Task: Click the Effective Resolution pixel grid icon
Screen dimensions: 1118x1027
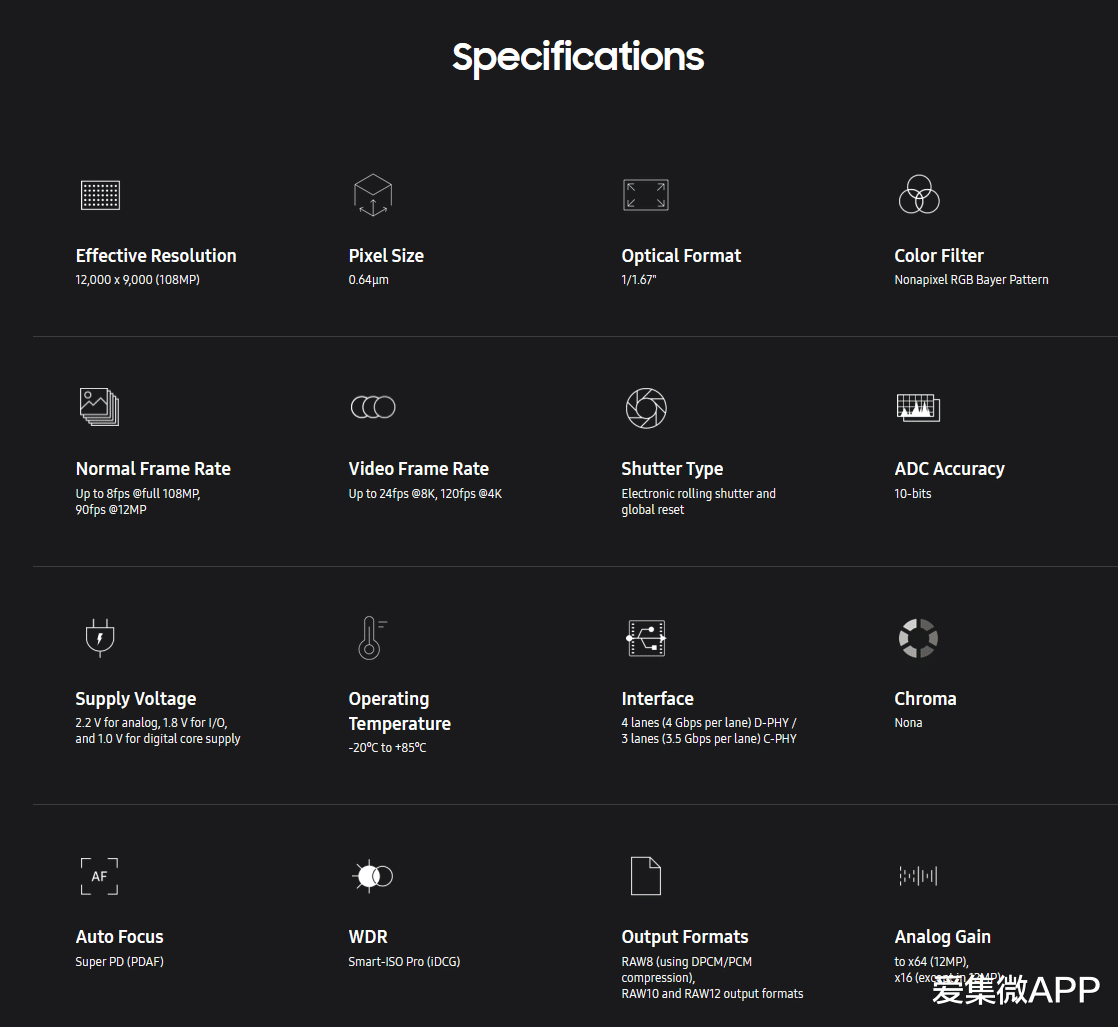Action: point(100,195)
